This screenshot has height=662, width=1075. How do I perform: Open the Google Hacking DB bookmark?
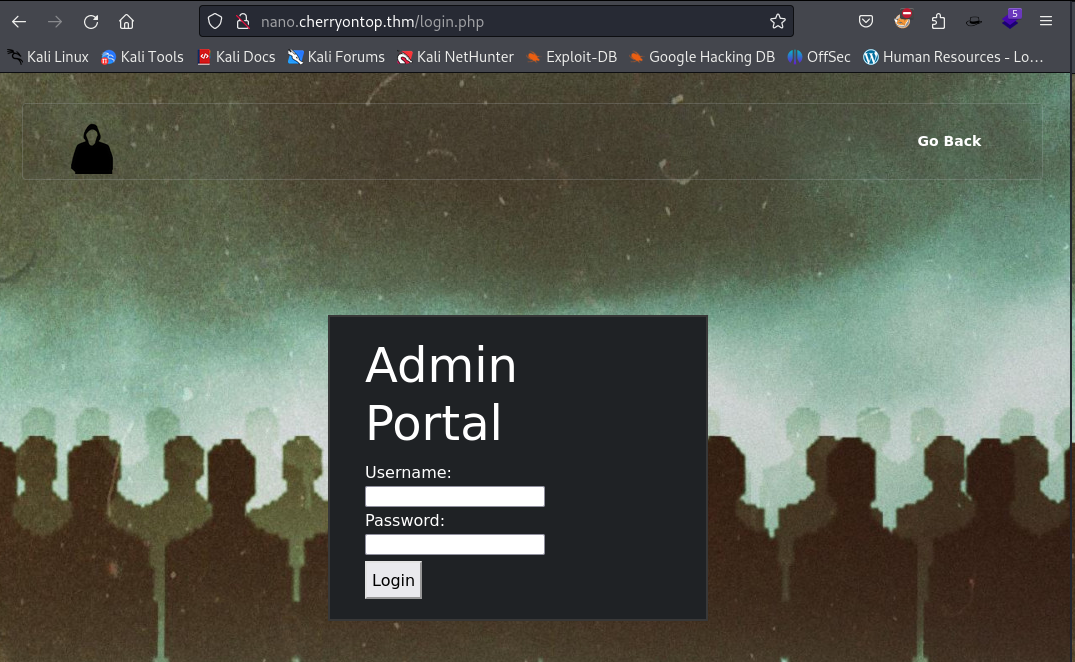pos(701,57)
